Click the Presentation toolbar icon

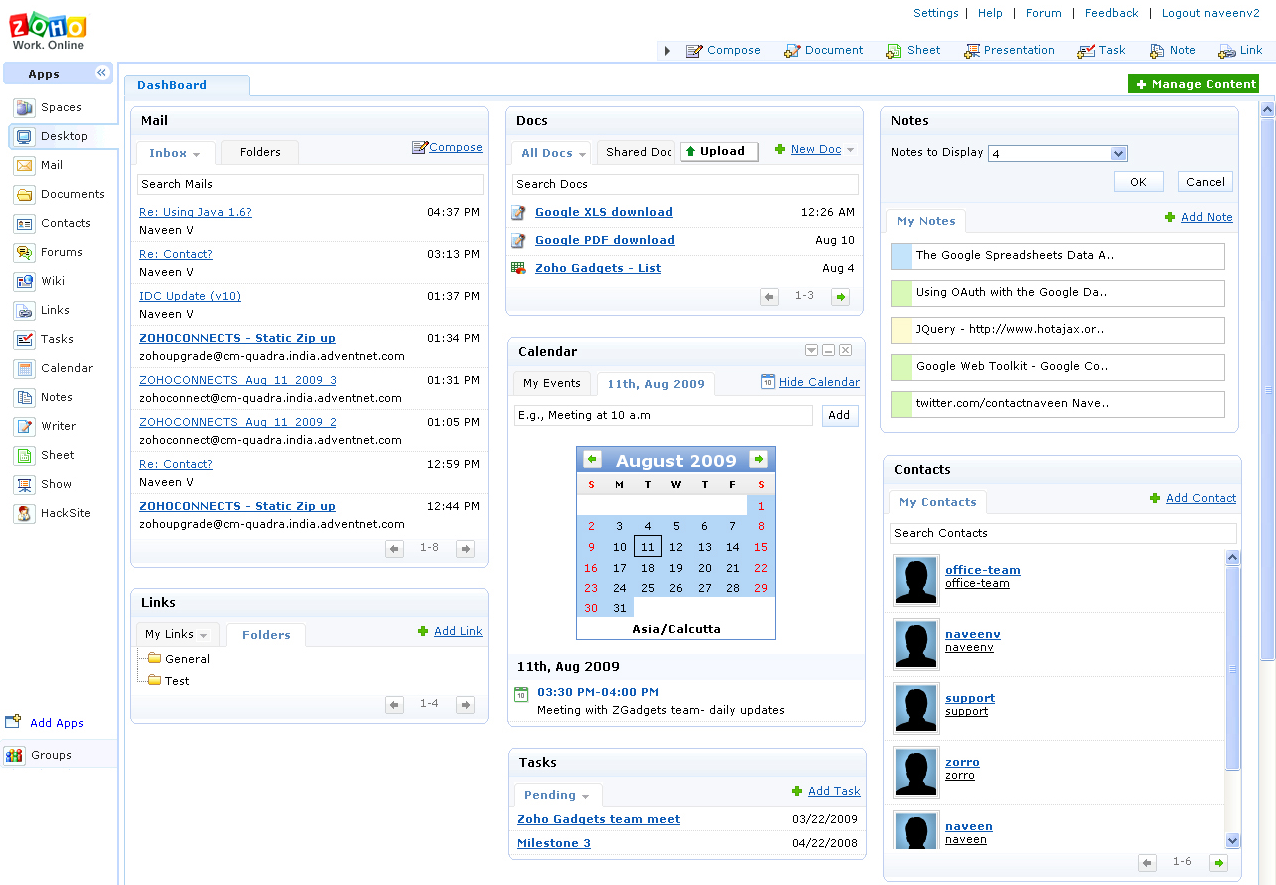coord(971,51)
